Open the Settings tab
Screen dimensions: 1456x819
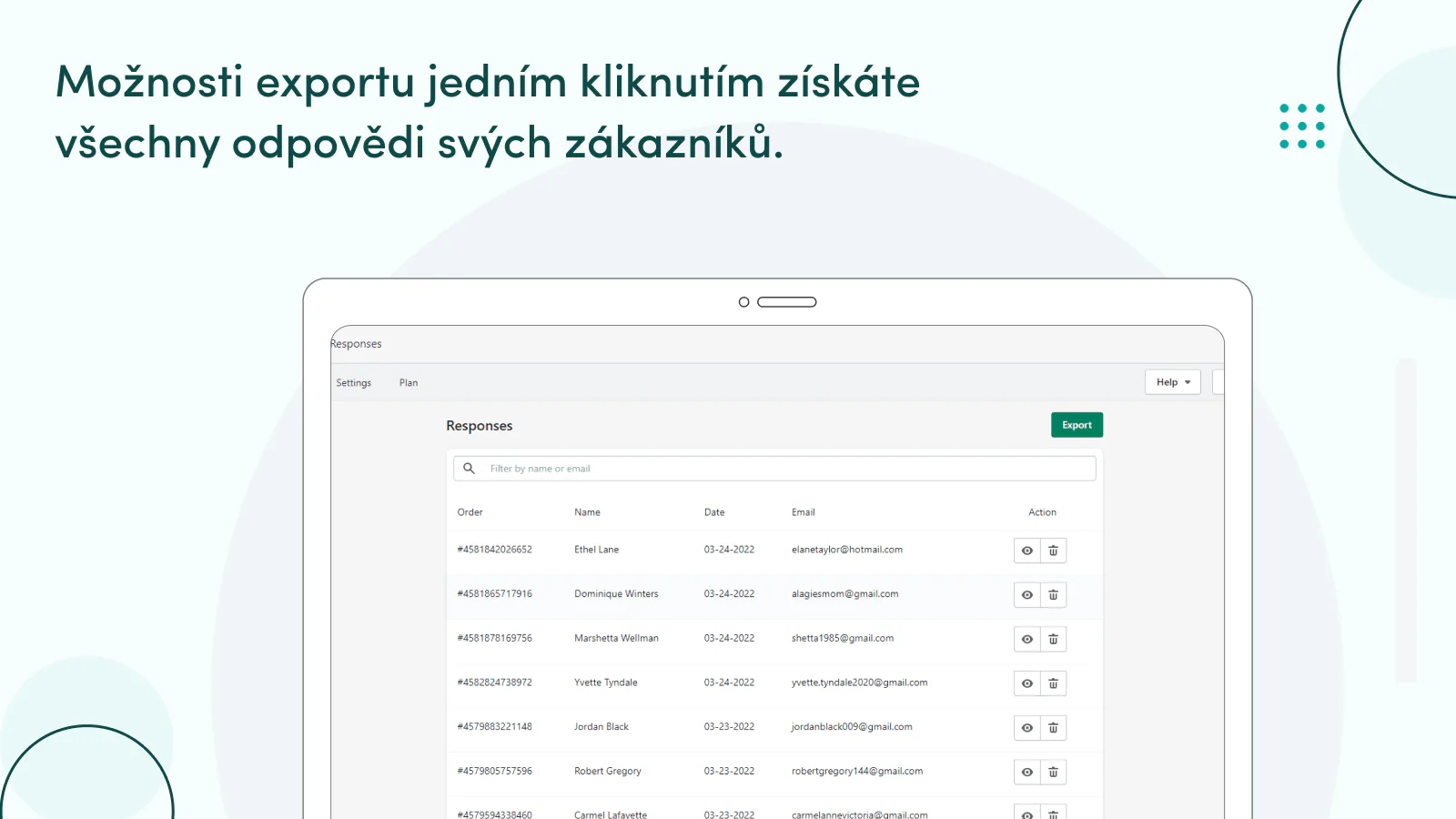click(x=354, y=383)
